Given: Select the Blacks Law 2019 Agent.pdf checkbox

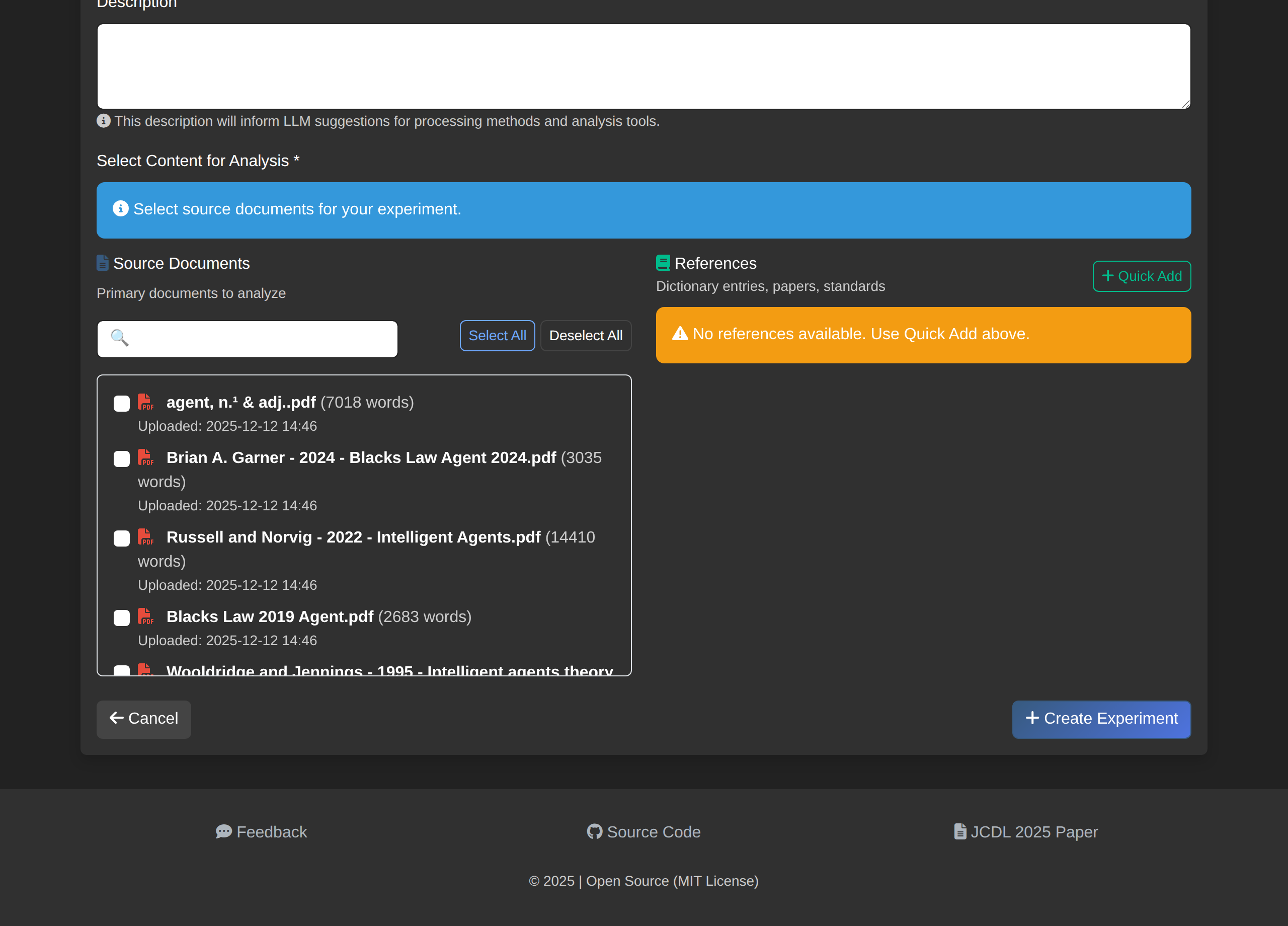Looking at the screenshot, I should click(122, 618).
